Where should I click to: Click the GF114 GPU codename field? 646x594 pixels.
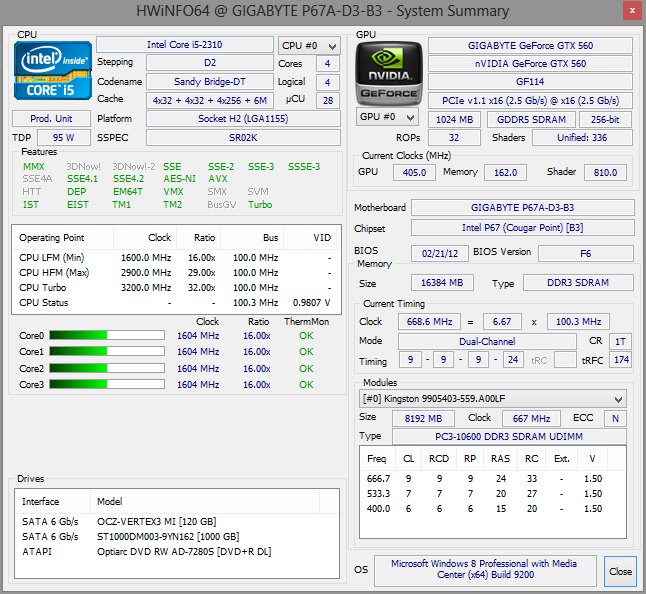coord(530,82)
